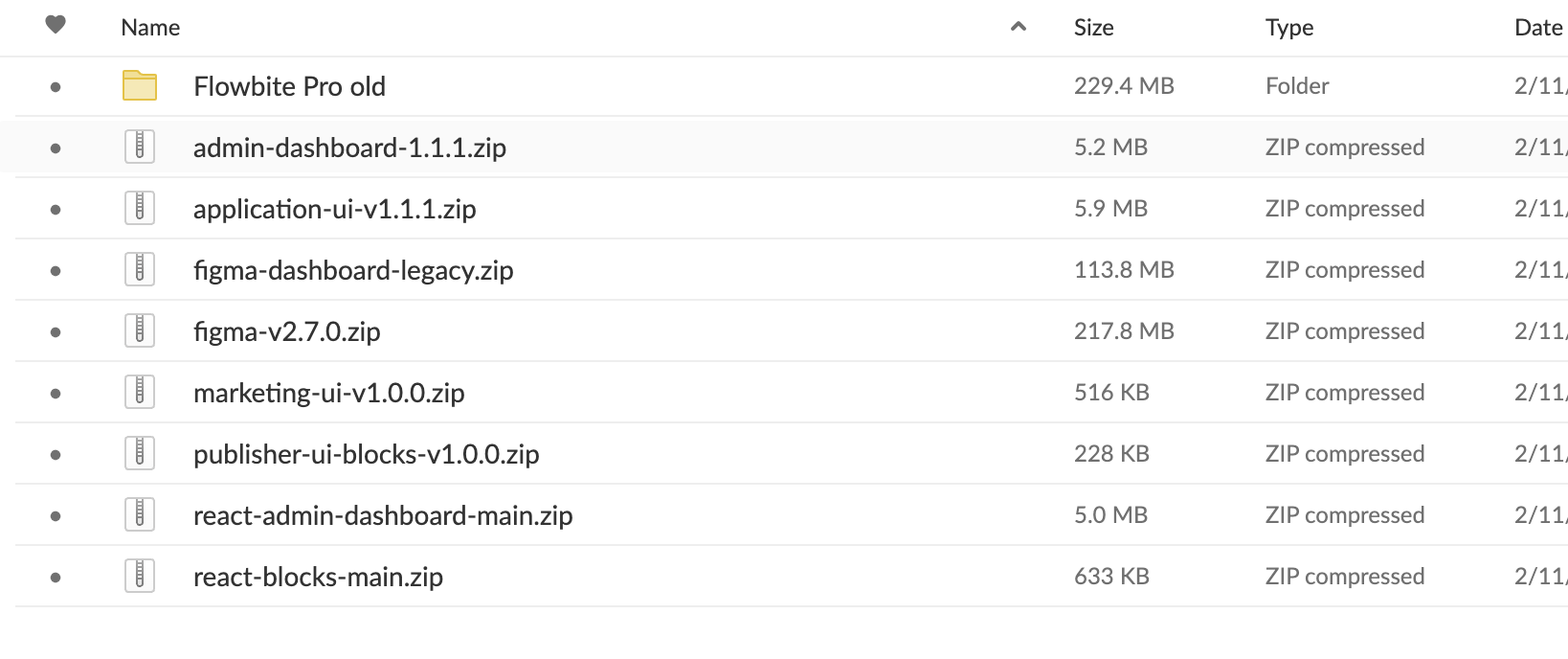Image resolution: width=1568 pixels, height=659 pixels.
Task: Click the zip icon for application-ui-v1.1.1.zip
Action: (x=140, y=208)
